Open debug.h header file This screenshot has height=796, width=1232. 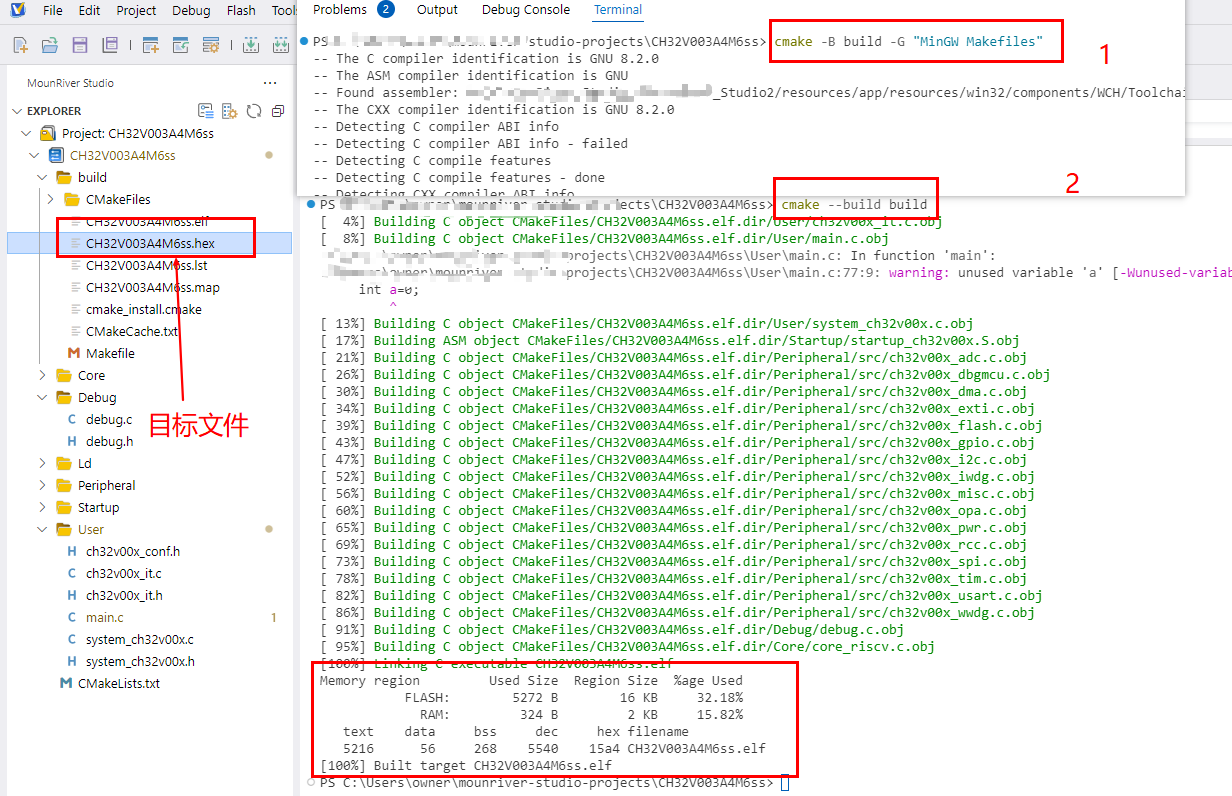click(109, 441)
